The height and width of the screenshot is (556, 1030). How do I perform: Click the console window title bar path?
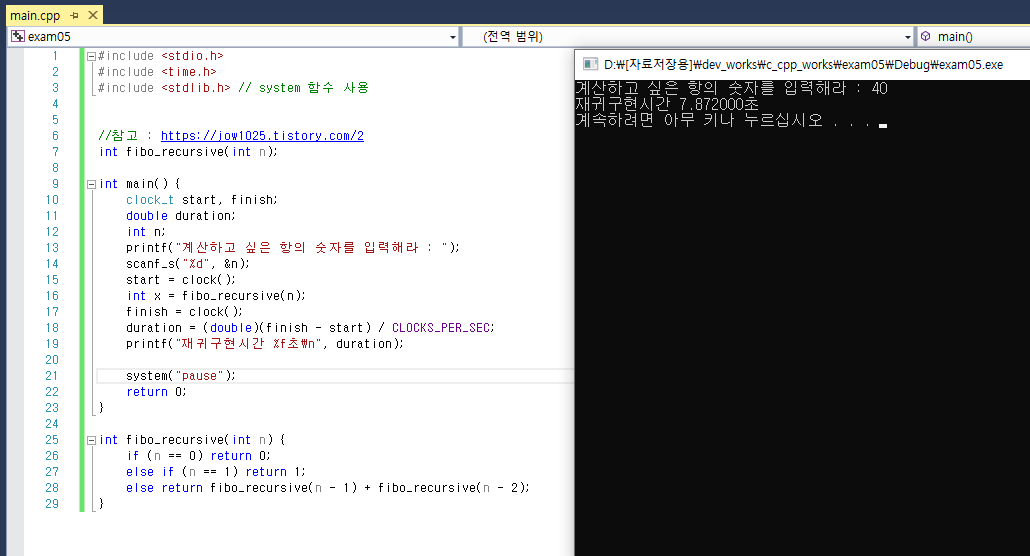point(800,64)
